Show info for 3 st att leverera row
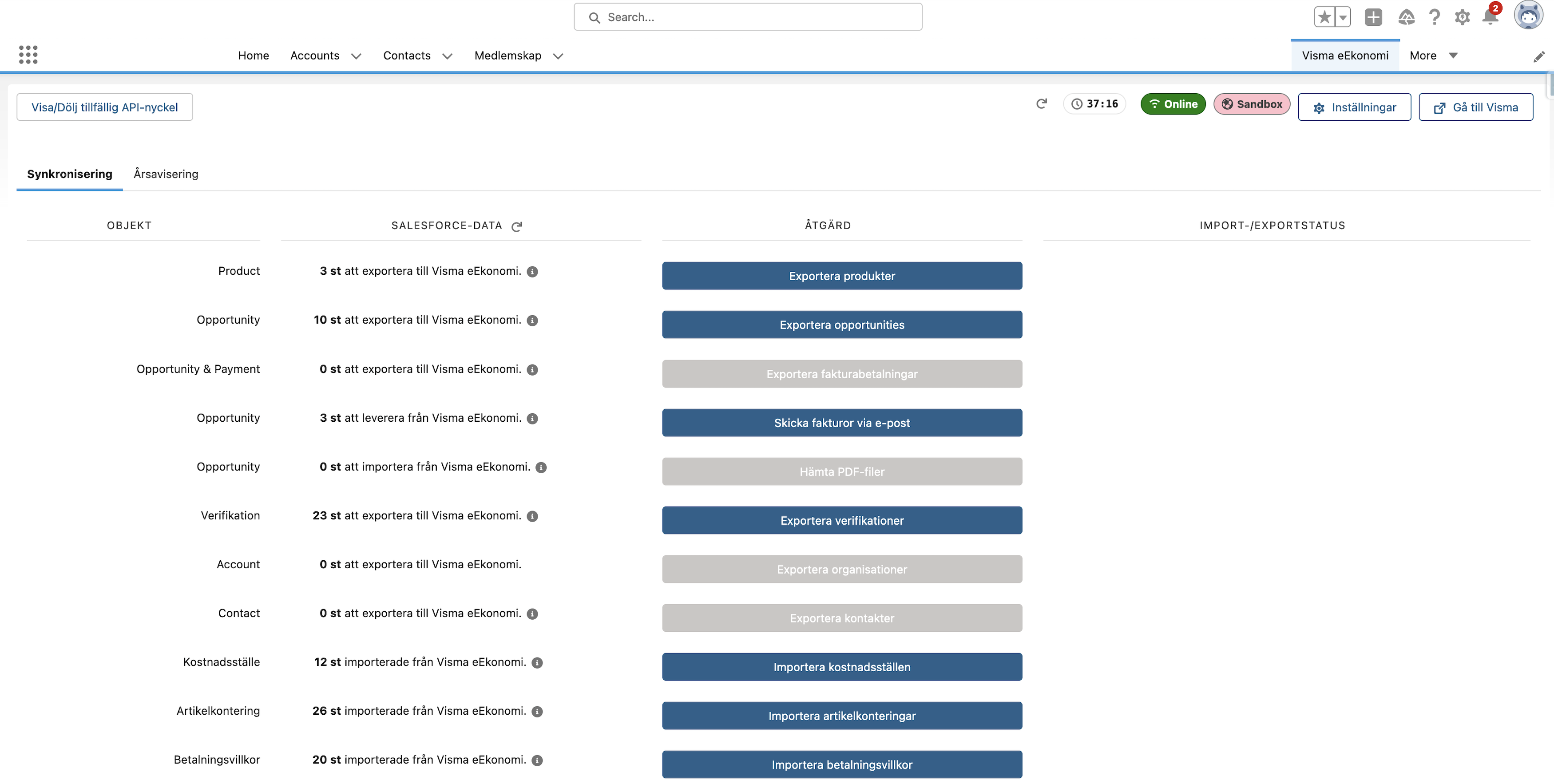This screenshot has width=1554, height=784. coord(532,419)
